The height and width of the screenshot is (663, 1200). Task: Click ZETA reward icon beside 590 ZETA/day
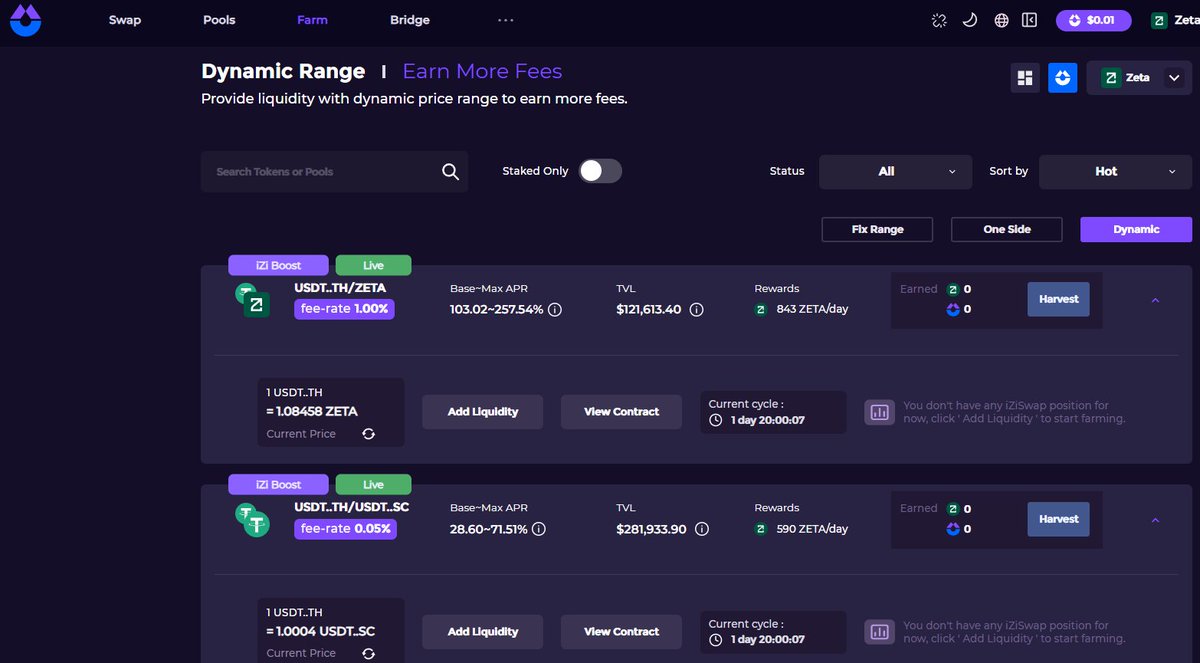pos(761,529)
